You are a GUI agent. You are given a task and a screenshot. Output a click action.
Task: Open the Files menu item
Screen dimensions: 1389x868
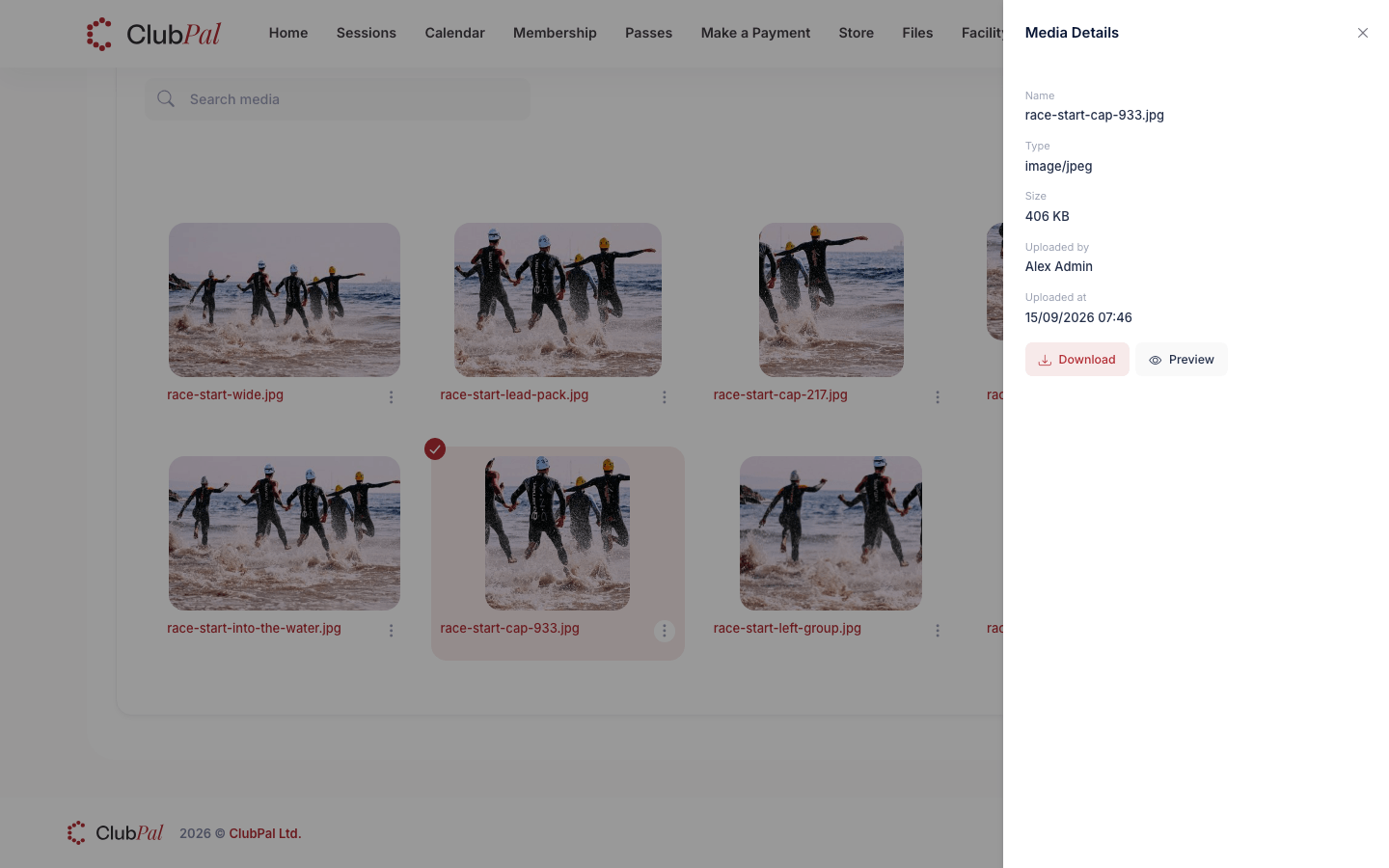(x=917, y=33)
